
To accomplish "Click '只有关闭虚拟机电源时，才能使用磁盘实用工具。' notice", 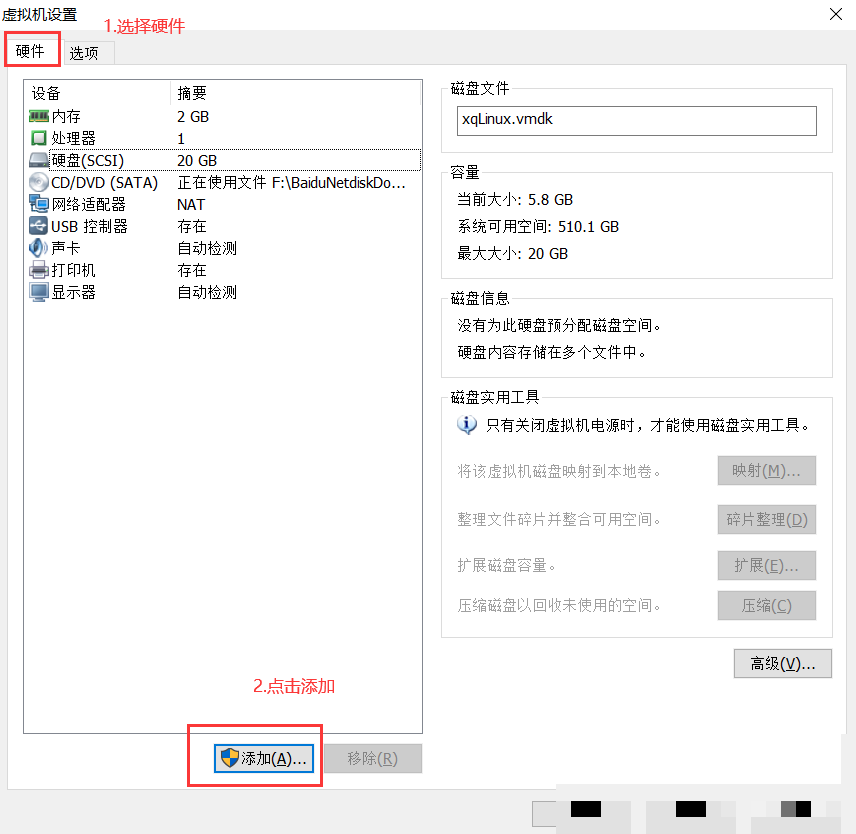I will (x=648, y=425).
